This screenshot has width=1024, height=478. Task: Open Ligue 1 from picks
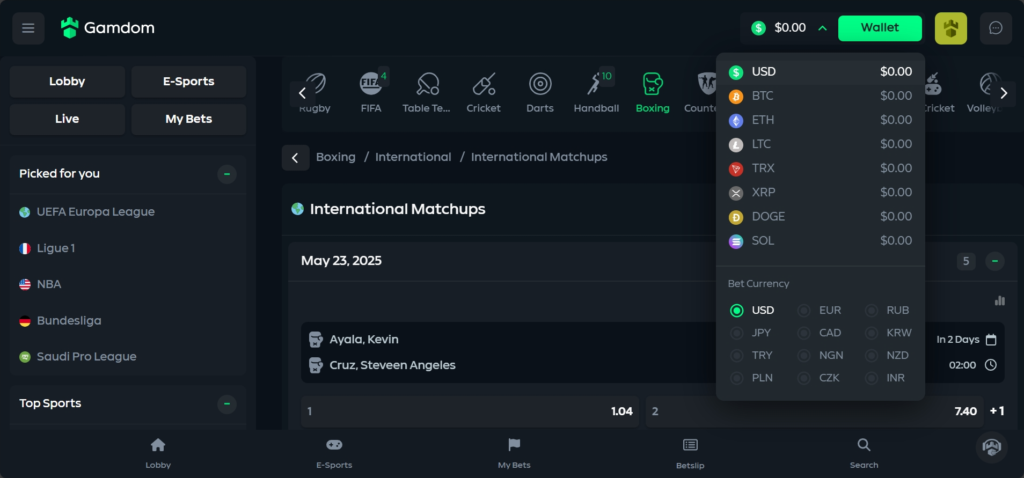(56, 249)
